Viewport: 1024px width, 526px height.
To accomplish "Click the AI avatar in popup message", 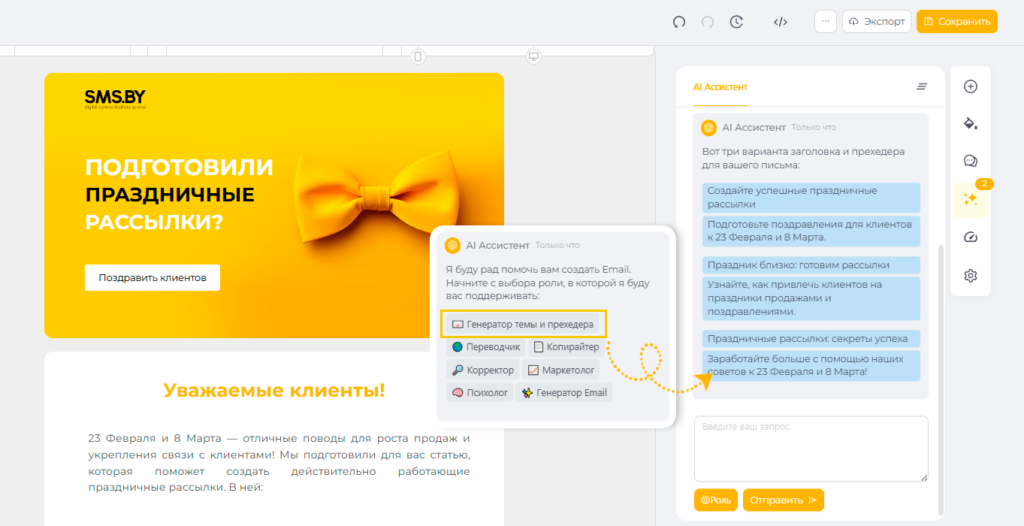I will [453, 246].
